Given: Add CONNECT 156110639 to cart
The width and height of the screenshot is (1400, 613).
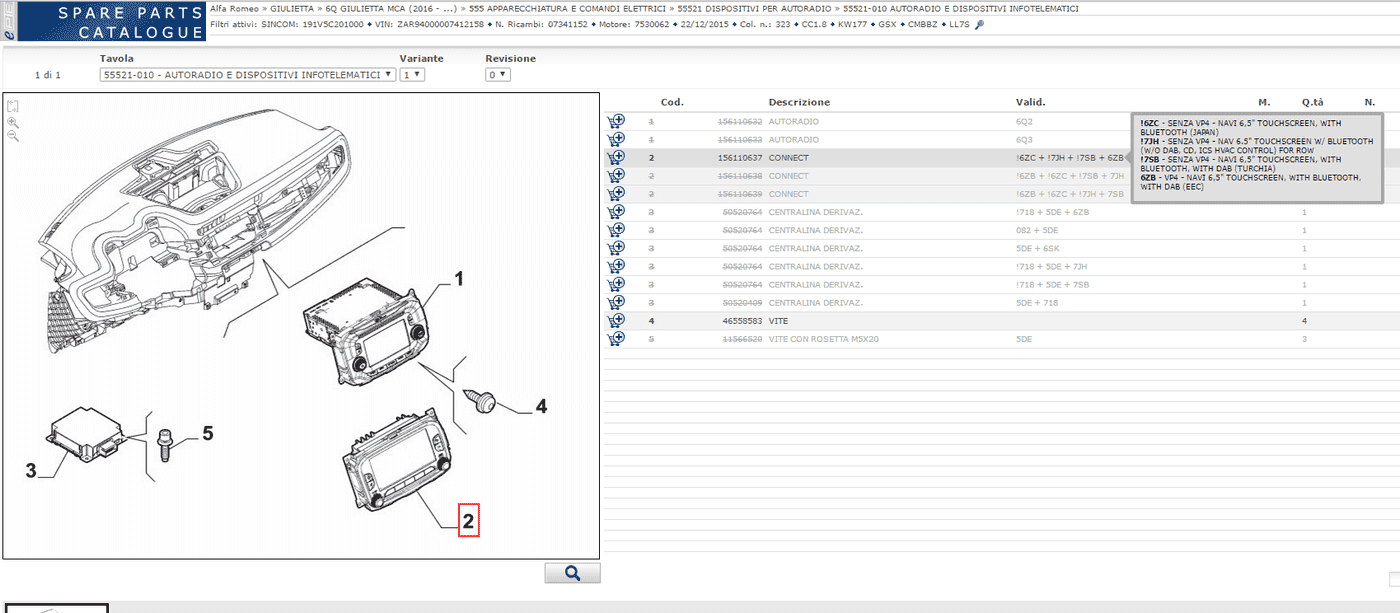Looking at the screenshot, I should click(x=616, y=193).
